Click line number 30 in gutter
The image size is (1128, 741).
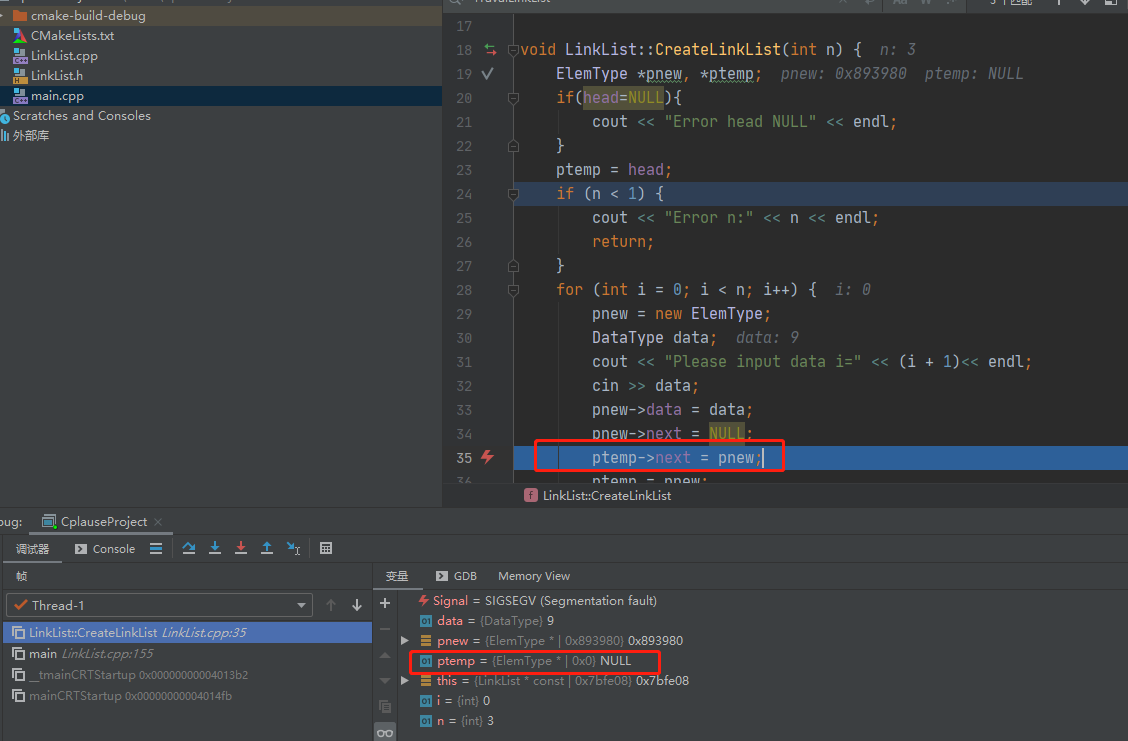tap(464, 338)
